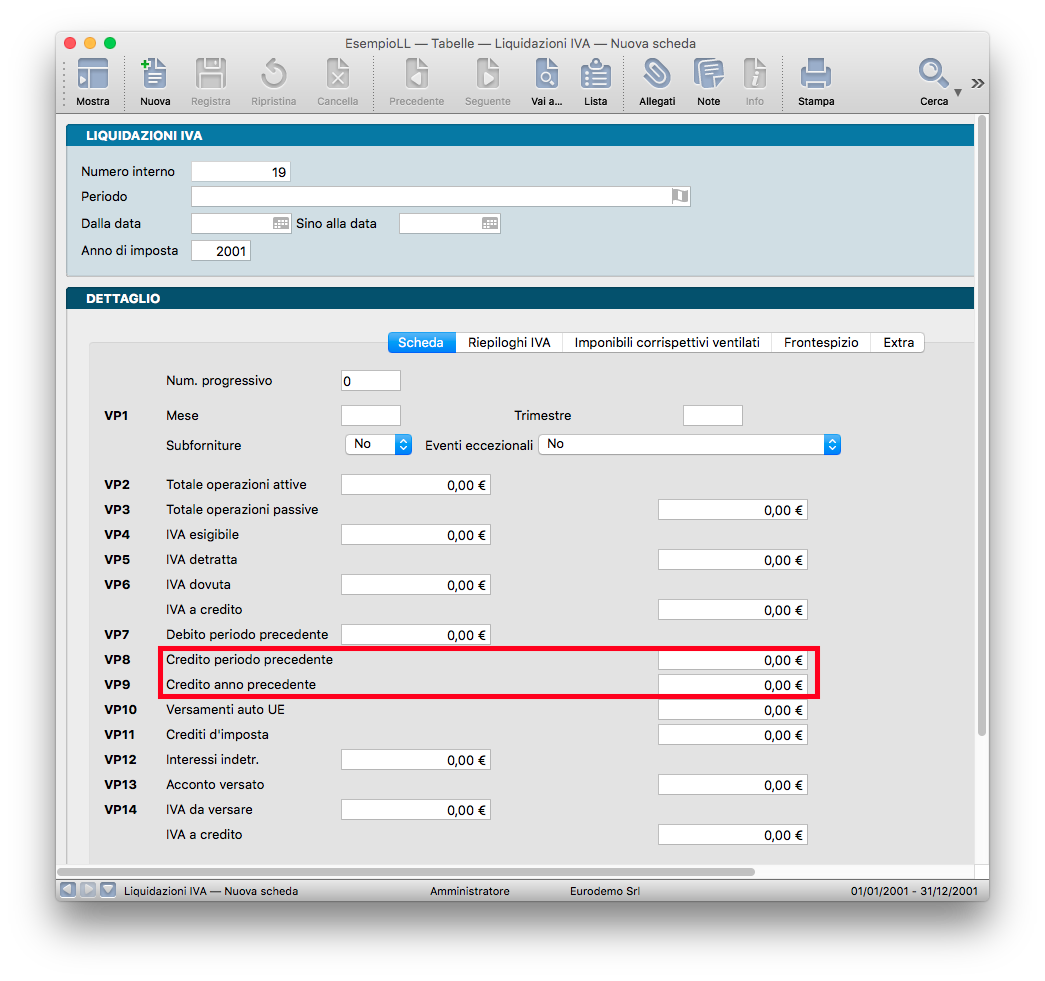Open the Sino alla data calendar picker

490,224
